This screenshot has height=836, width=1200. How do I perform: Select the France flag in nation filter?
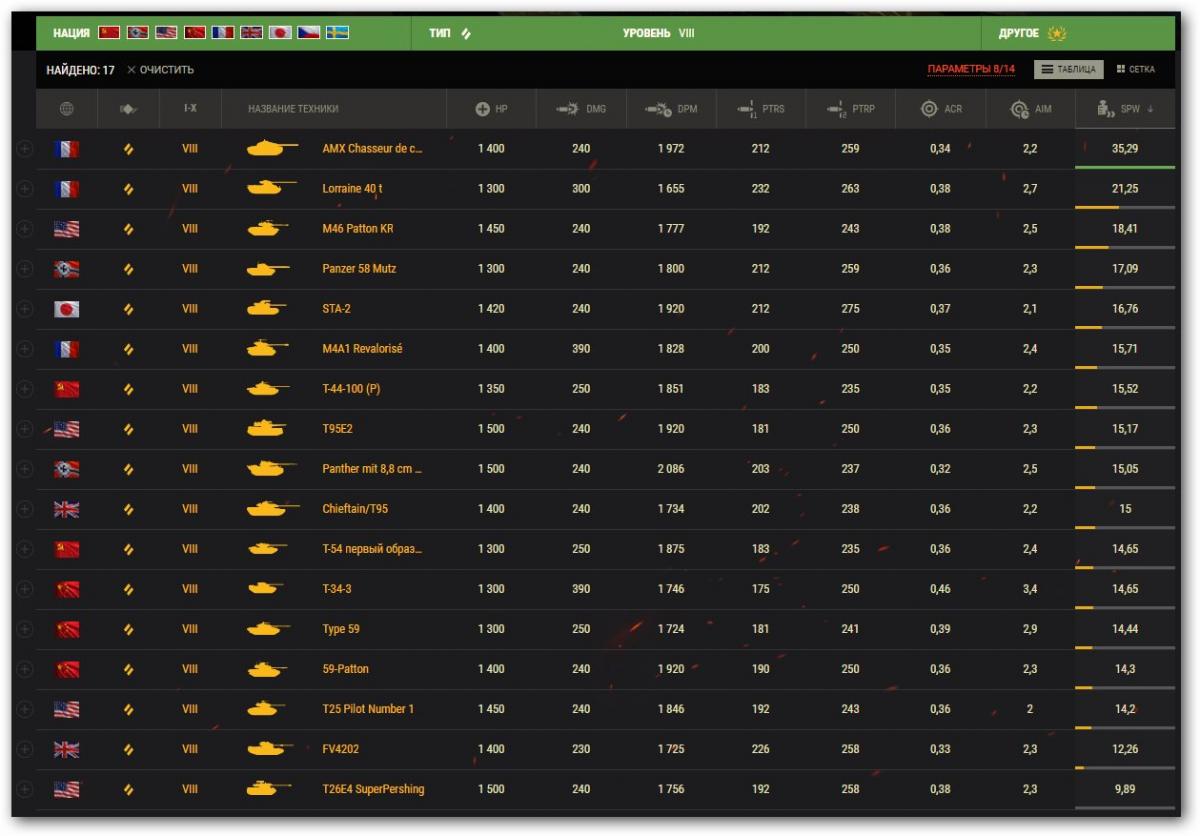[x=223, y=33]
